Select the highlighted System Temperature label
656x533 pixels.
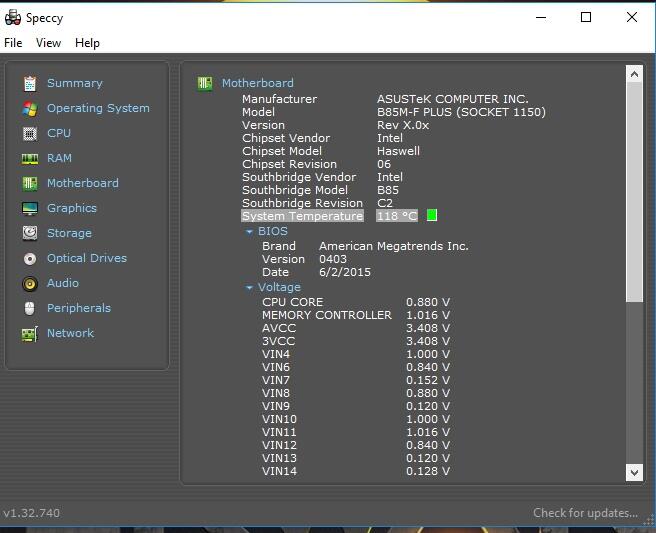302,216
